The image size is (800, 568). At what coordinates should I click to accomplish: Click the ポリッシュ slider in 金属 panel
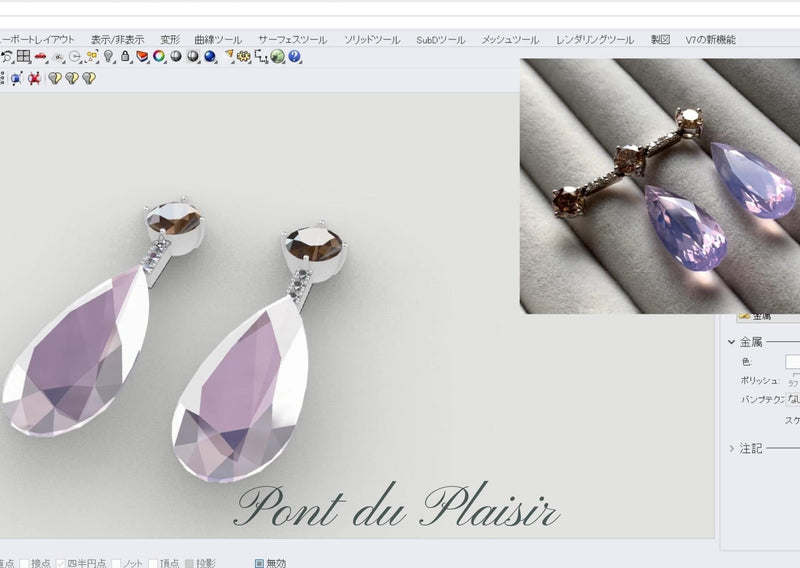click(795, 377)
